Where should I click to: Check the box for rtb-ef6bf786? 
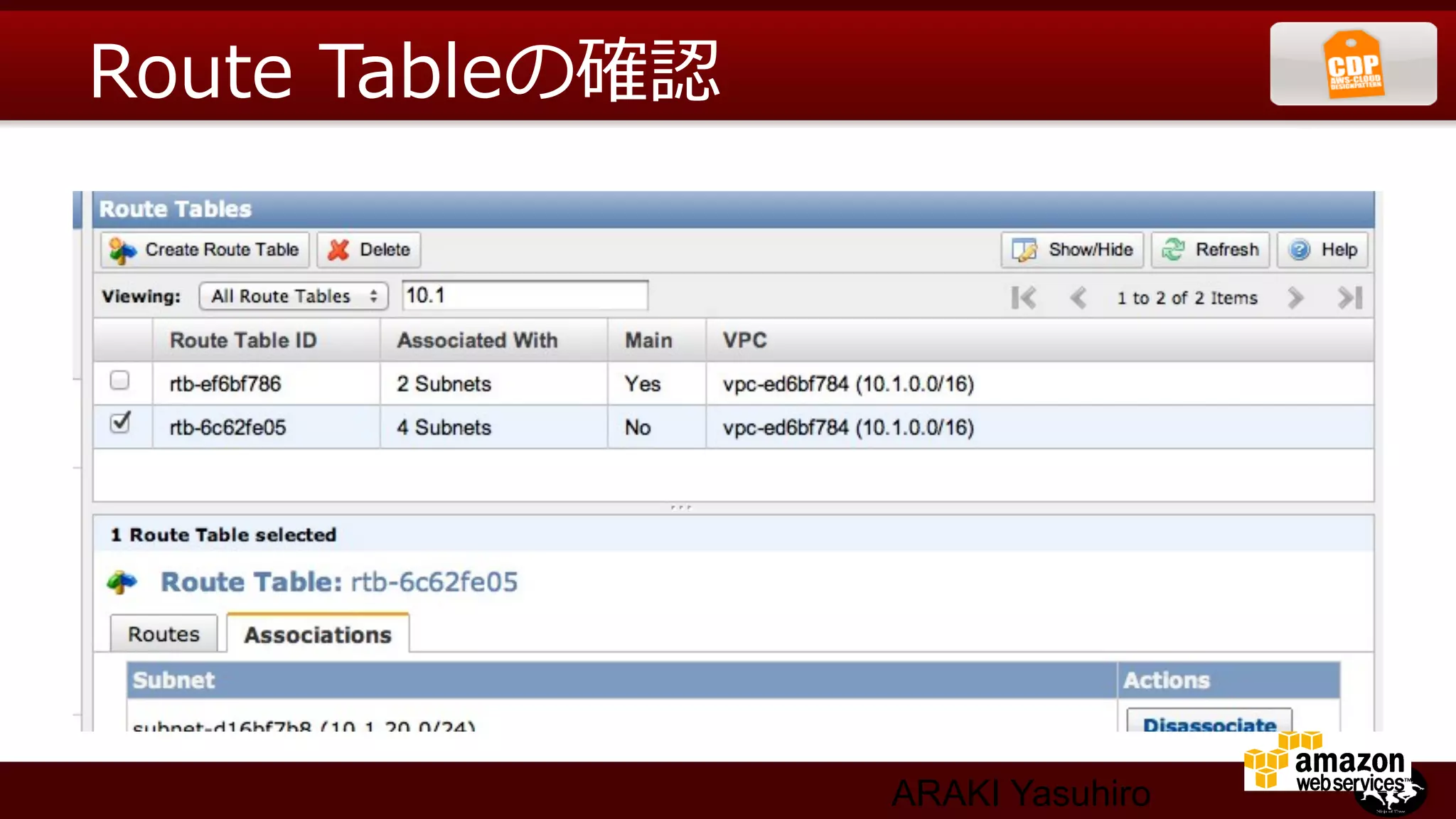pyautogui.click(x=120, y=380)
